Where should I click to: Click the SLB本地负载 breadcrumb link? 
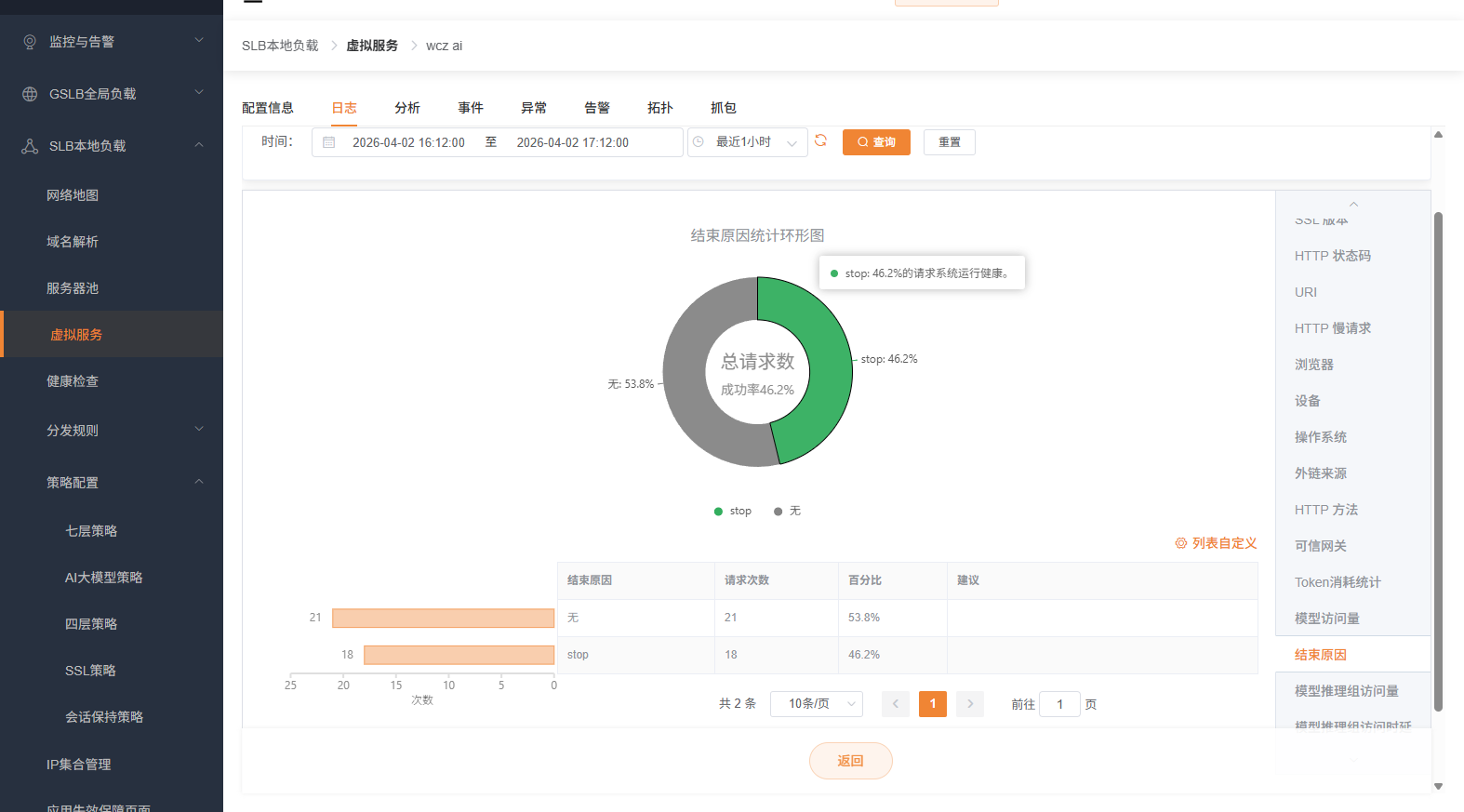(280, 46)
